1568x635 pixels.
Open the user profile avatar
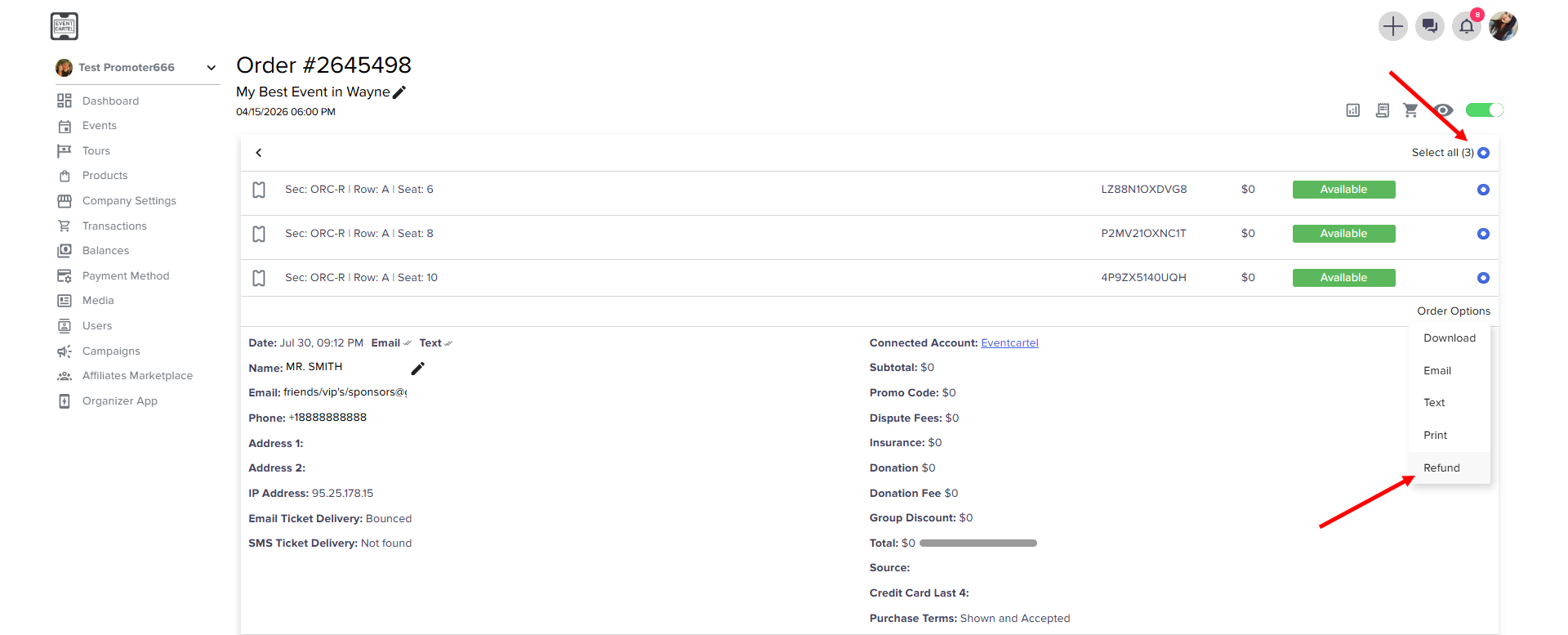[1503, 26]
